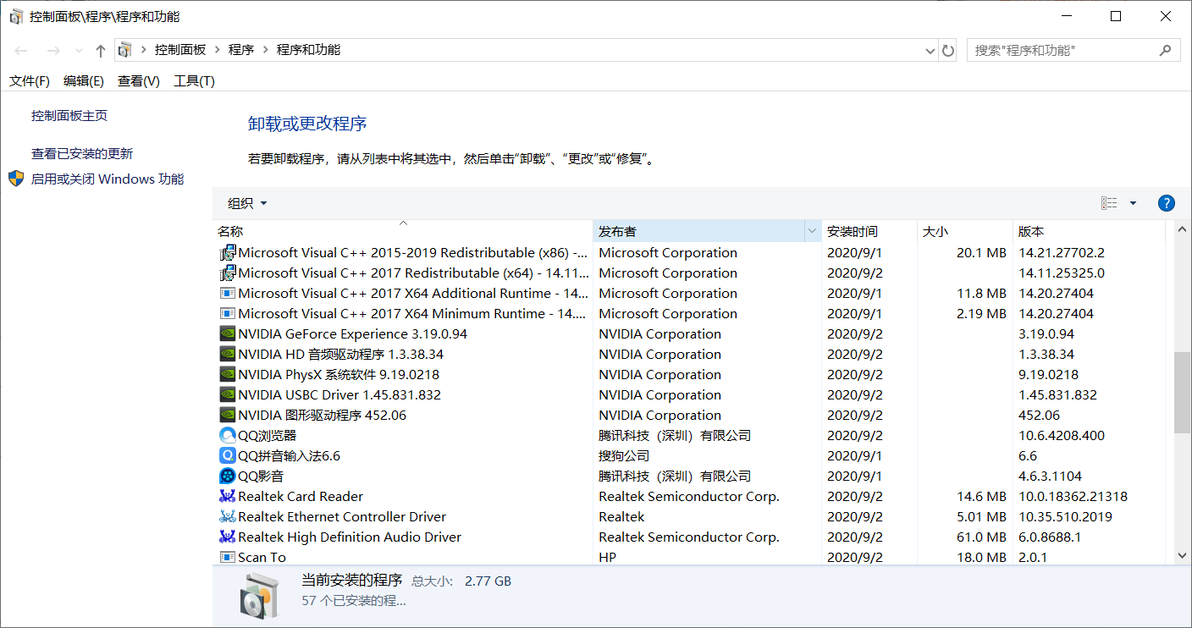Image resolution: width=1192 pixels, height=628 pixels.
Task: Click the QQ浏览器 application icon
Action: (226, 435)
